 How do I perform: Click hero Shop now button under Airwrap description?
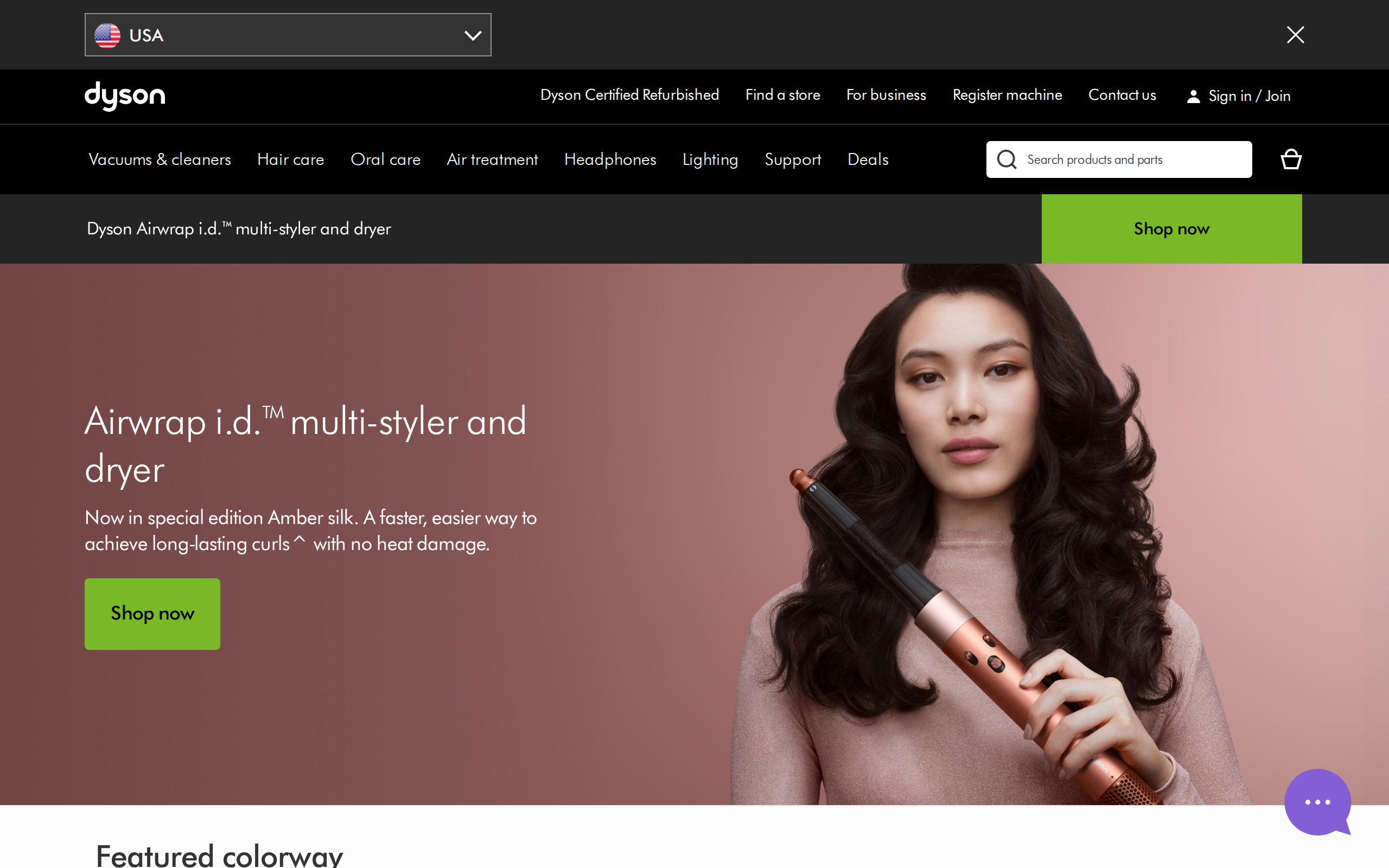(x=152, y=614)
